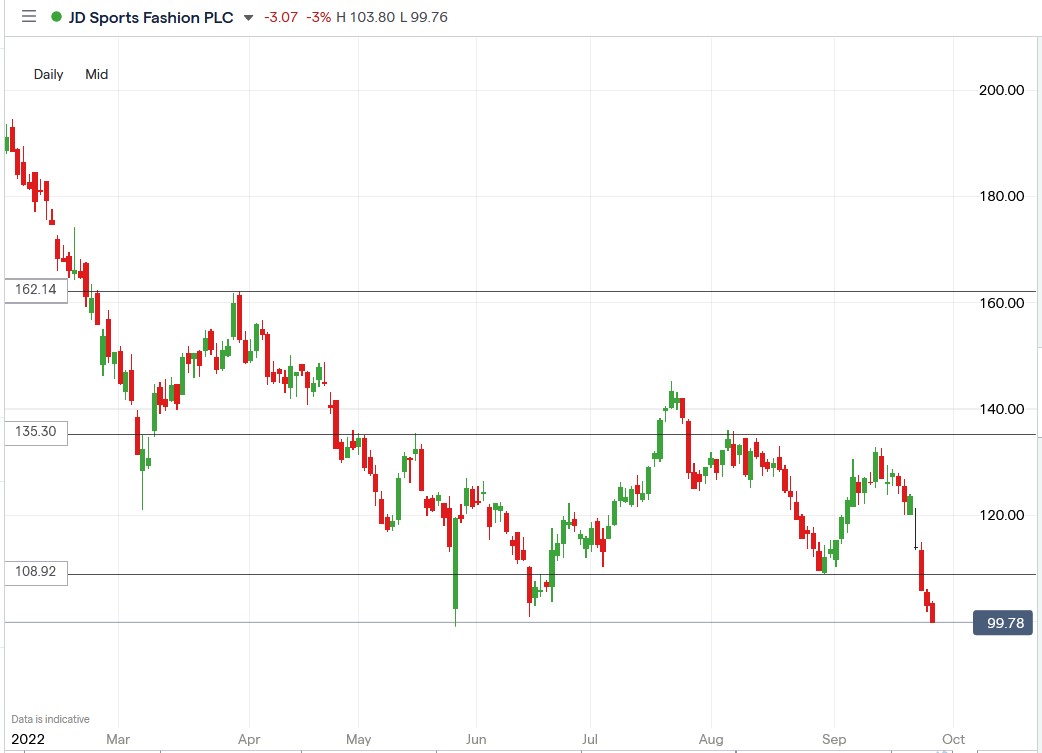
Task: Open the hamburger menu
Action: [x=28, y=17]
